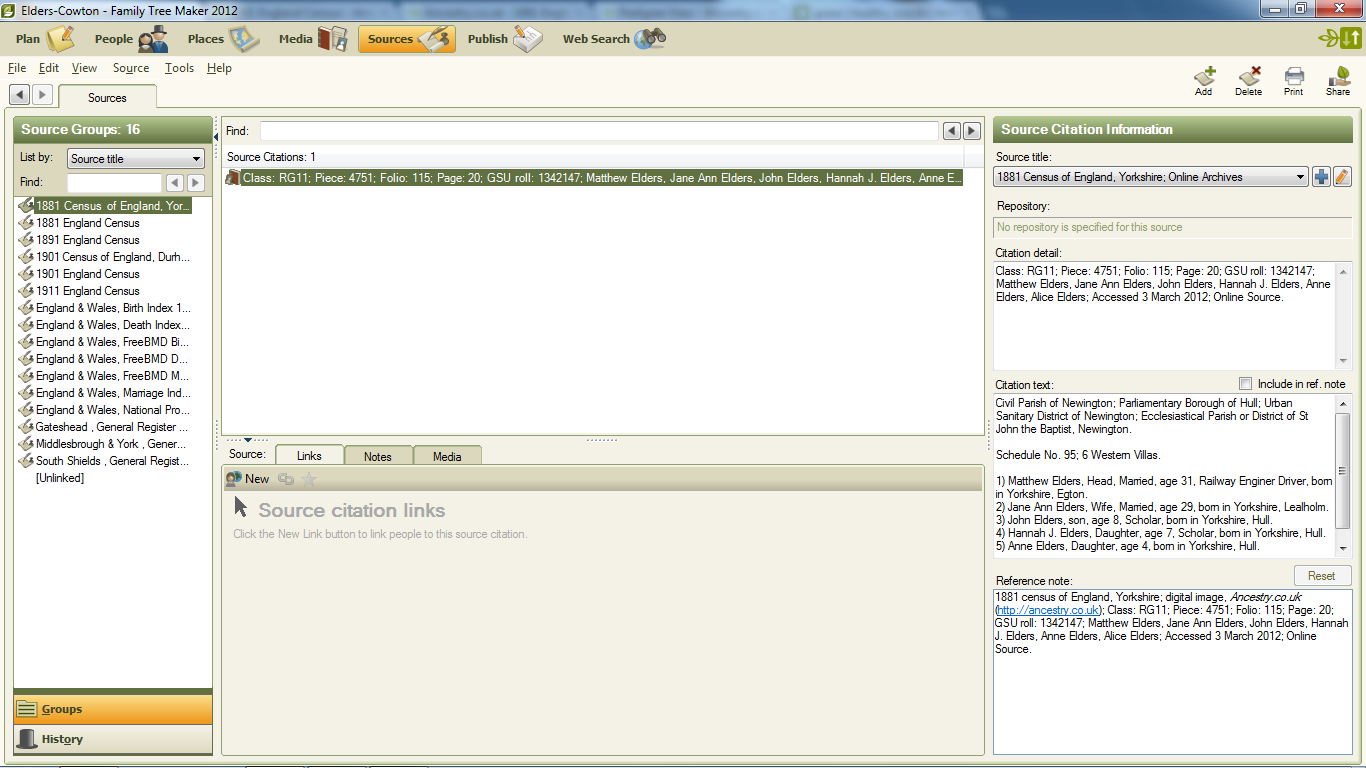Click next arrow beside source groups Find
Image resolution: width=1366 pixels, height=768 pixels.
[x=196, y=183]
